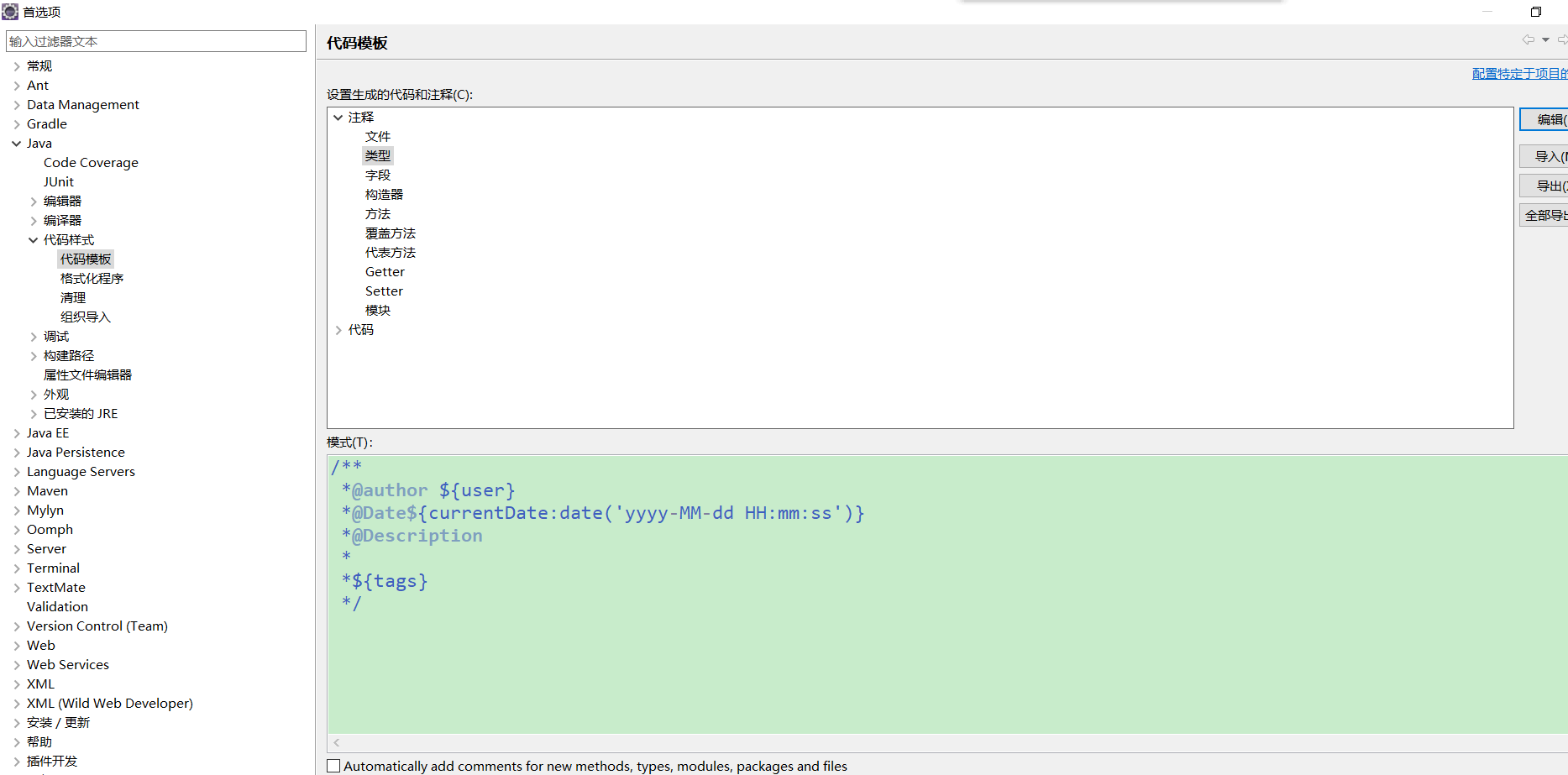Screen dimensions: 1568x775
Task: Expand the Ant preferences node
Action: 17,86
